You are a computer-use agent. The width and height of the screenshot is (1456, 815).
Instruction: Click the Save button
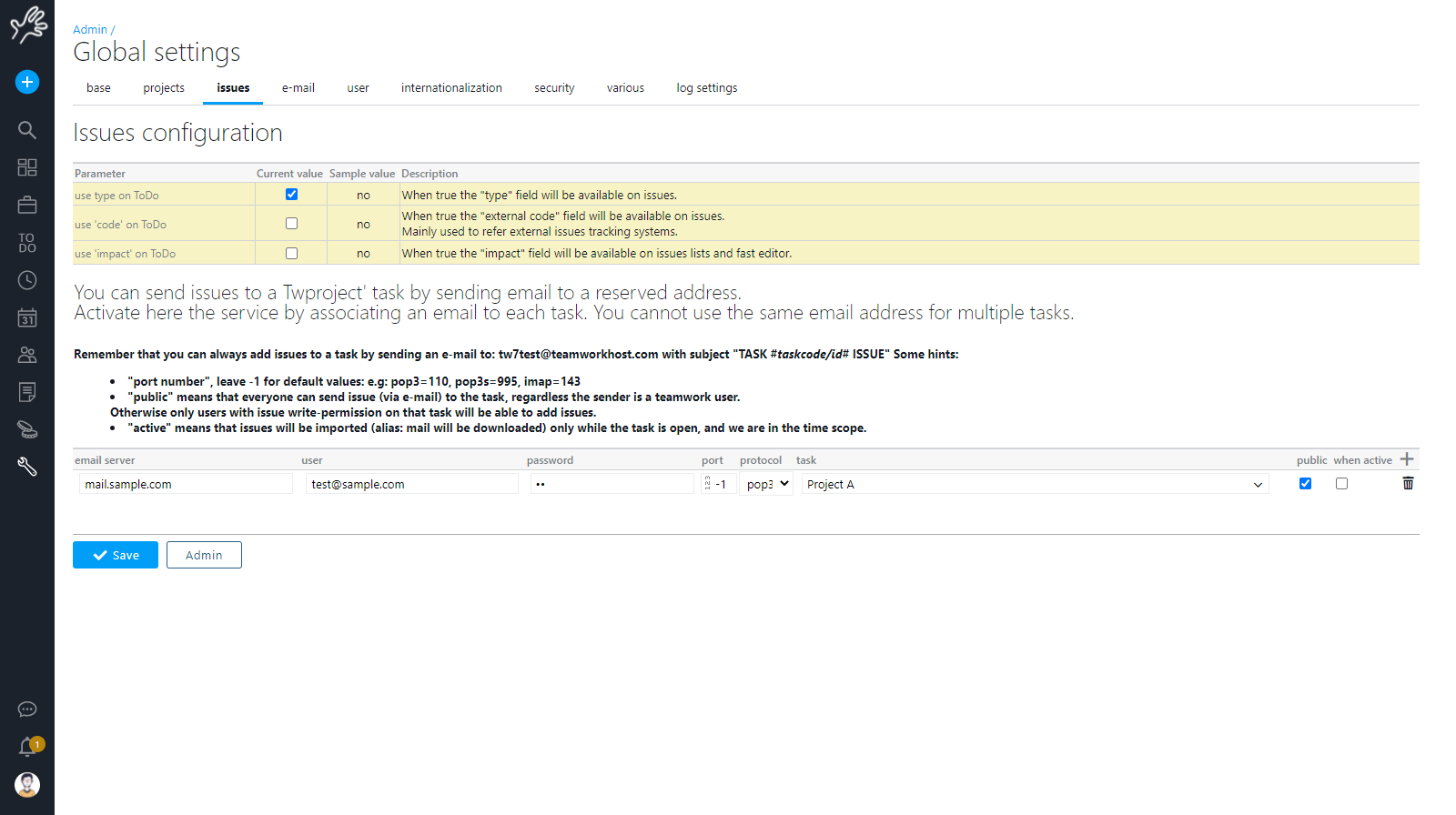pos(116,555)
